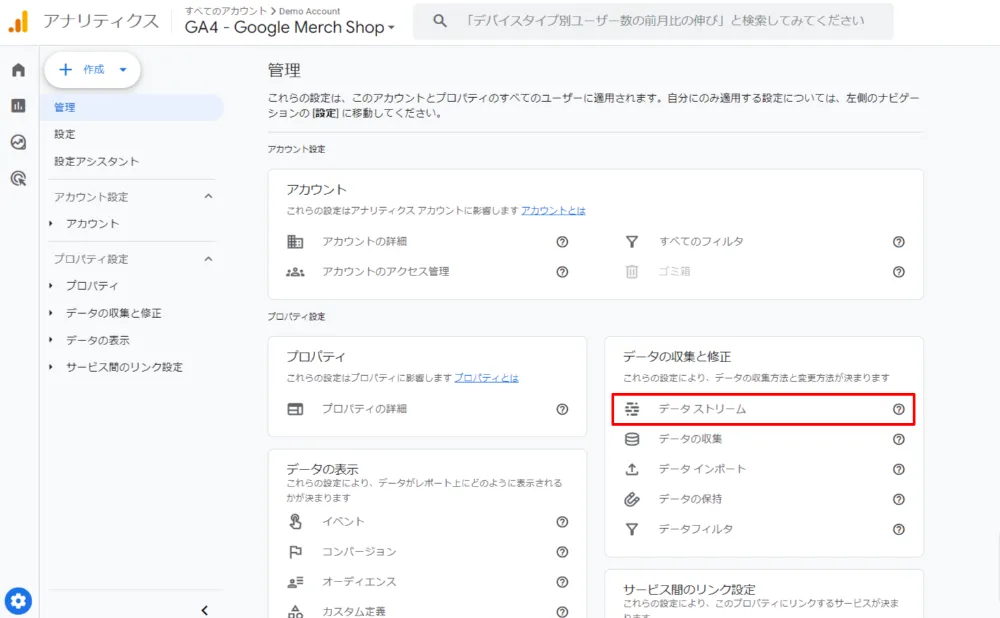1000x618 pixels.
Task: Click the ゴミ箱 trash icon
Action: click(x=631, y=272)
